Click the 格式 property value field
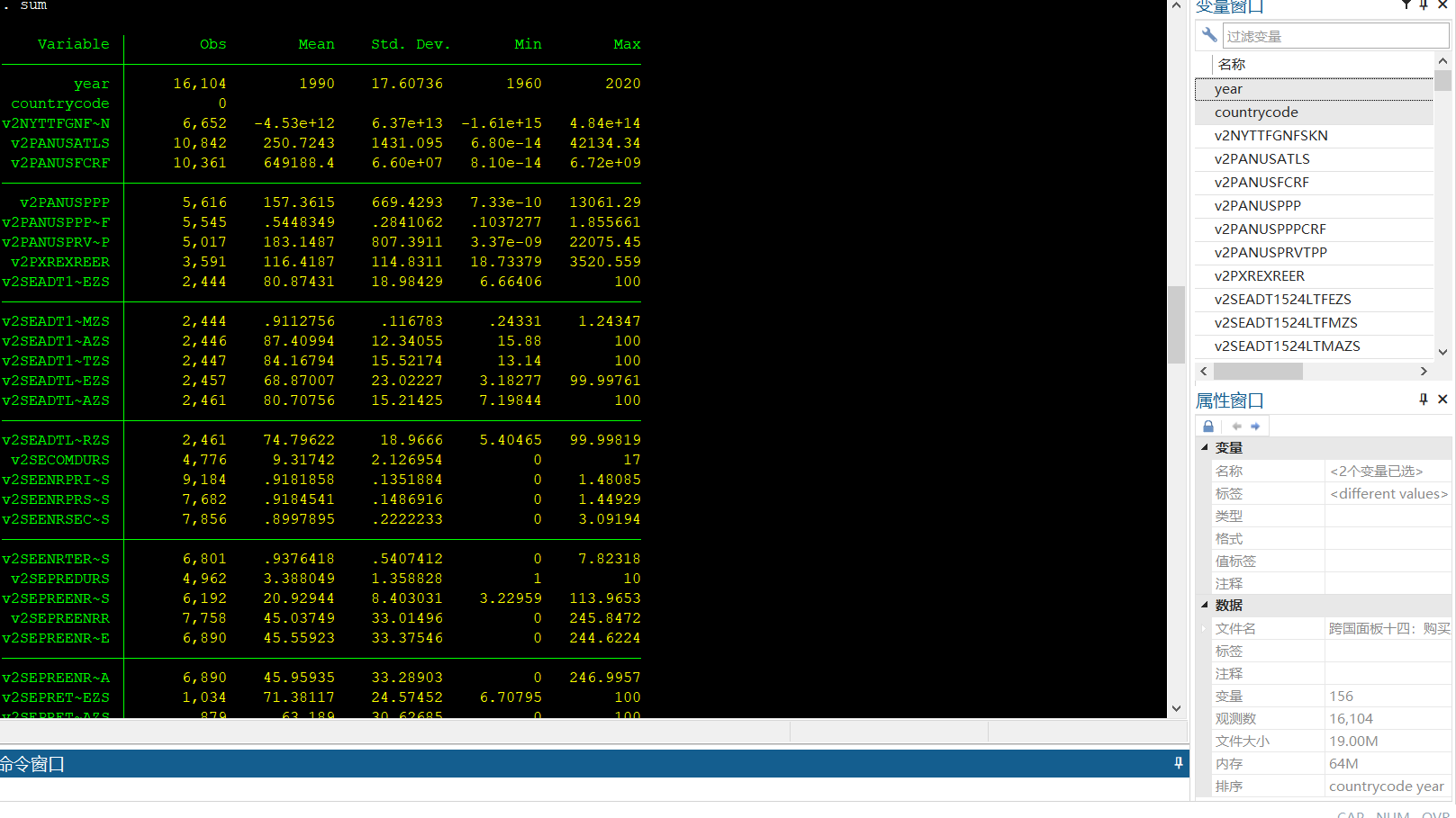Viewport: 1456px width, 818px height. coord(1388,538)
